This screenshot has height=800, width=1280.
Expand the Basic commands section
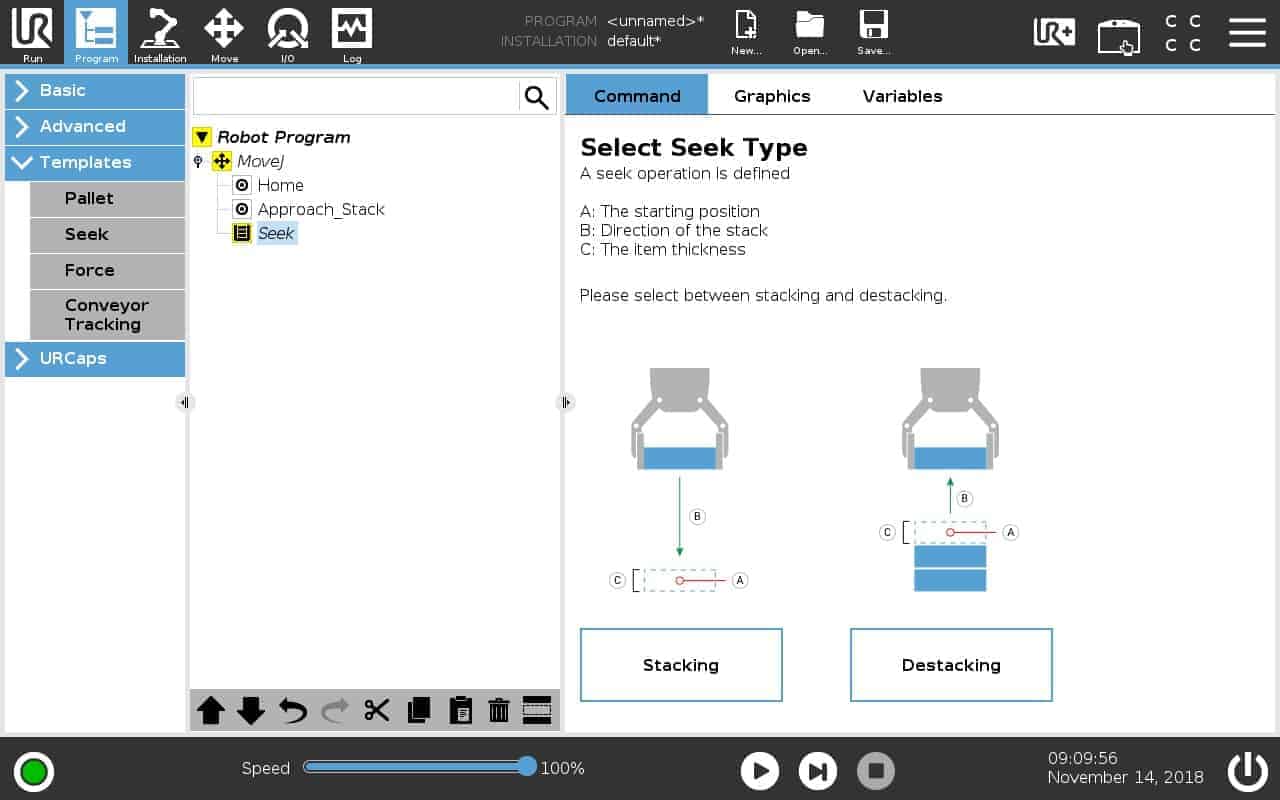coord(94,91)
